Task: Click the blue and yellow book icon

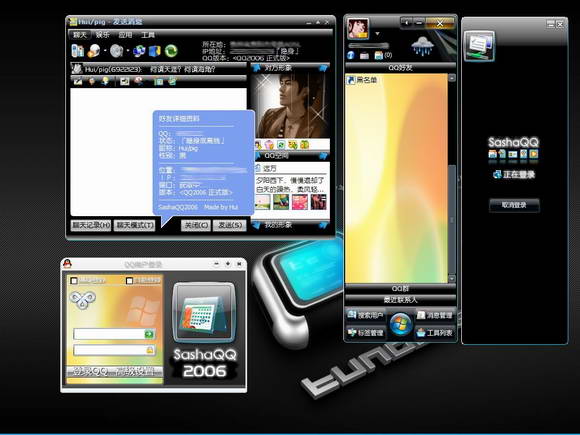Action: pos(155,51)
